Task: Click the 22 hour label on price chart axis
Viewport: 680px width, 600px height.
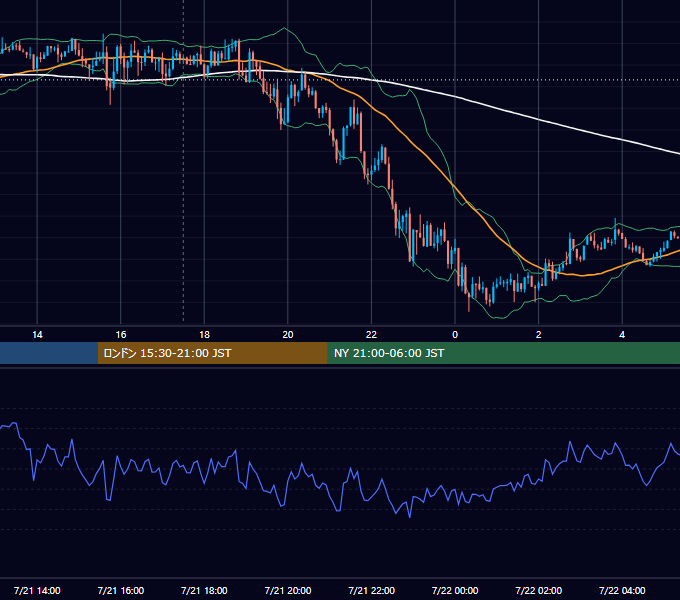Action: pos(371,335)
